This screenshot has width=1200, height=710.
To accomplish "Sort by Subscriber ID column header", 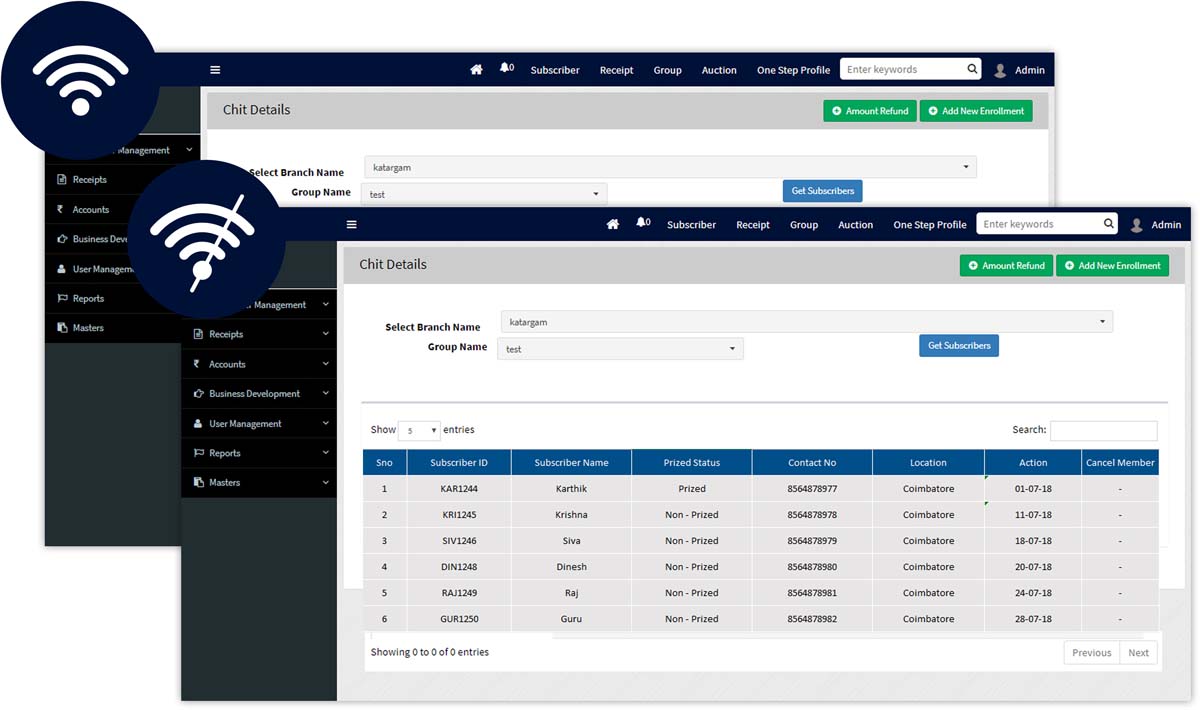I will tap(459, 462).
